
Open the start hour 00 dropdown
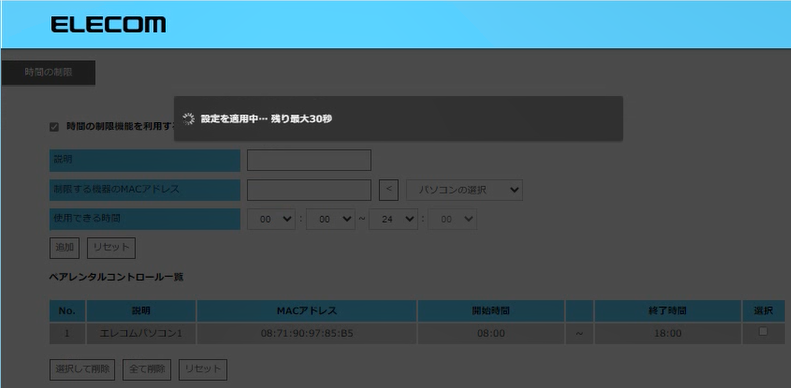(x=271, y=219)
